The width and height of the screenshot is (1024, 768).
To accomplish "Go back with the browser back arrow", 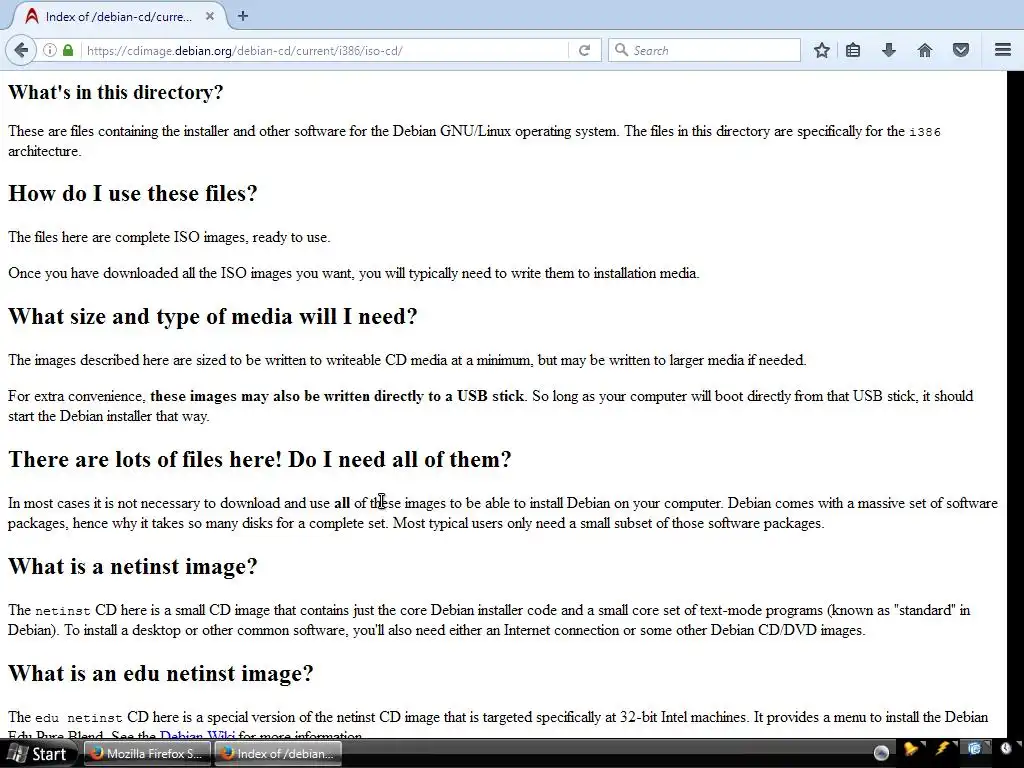I will tap(22, 50).
